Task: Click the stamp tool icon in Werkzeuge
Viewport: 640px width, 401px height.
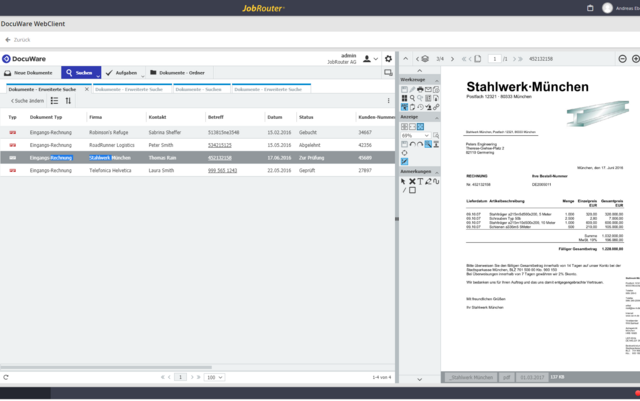Action: click(428, 107)
